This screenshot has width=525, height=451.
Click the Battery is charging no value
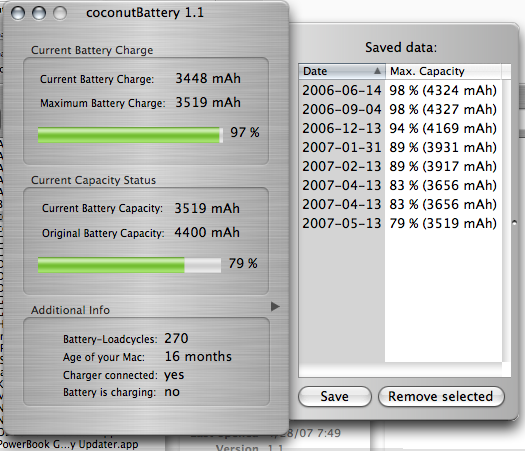tap(172, 392)
